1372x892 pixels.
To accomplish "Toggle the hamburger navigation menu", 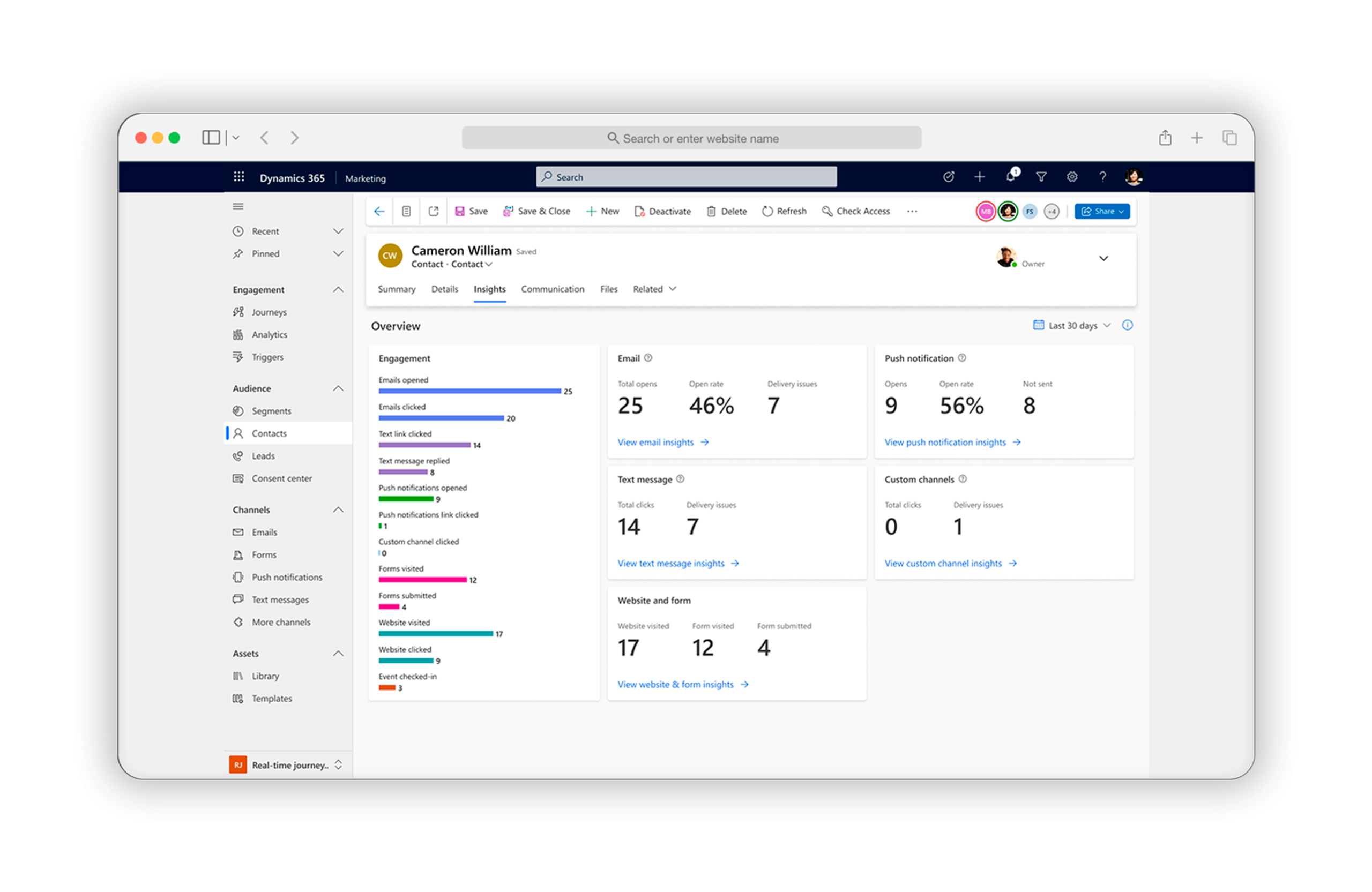I will pyautogui.click(x=238, y=206).
